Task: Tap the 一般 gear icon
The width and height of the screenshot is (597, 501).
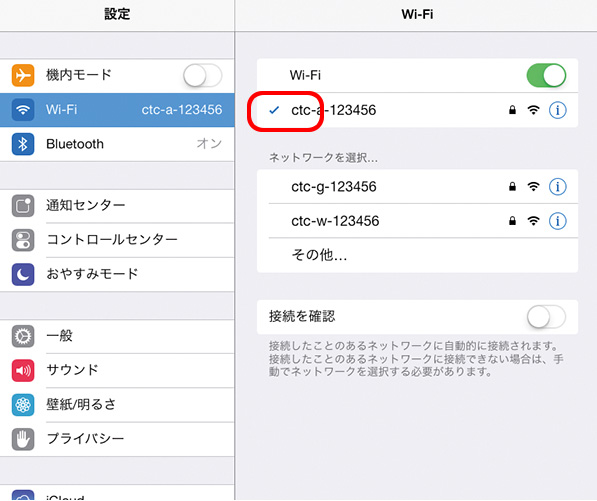Action: 23,336
